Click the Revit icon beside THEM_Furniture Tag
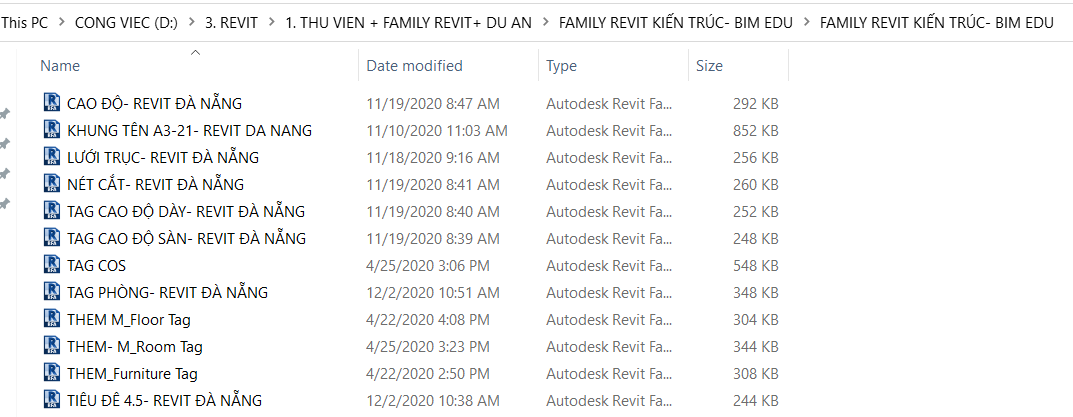Viewport: 1073px width, 417px height. [52, 373]
